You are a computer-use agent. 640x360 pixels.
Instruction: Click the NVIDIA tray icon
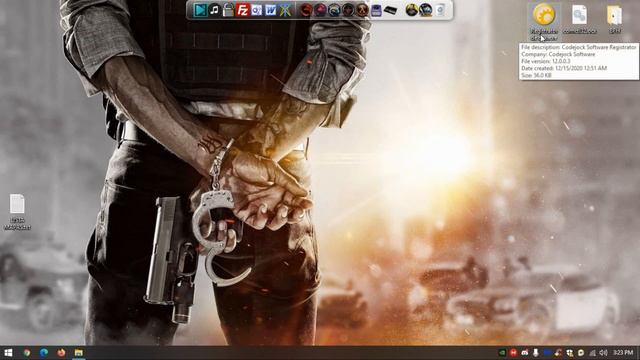(502, 353)
